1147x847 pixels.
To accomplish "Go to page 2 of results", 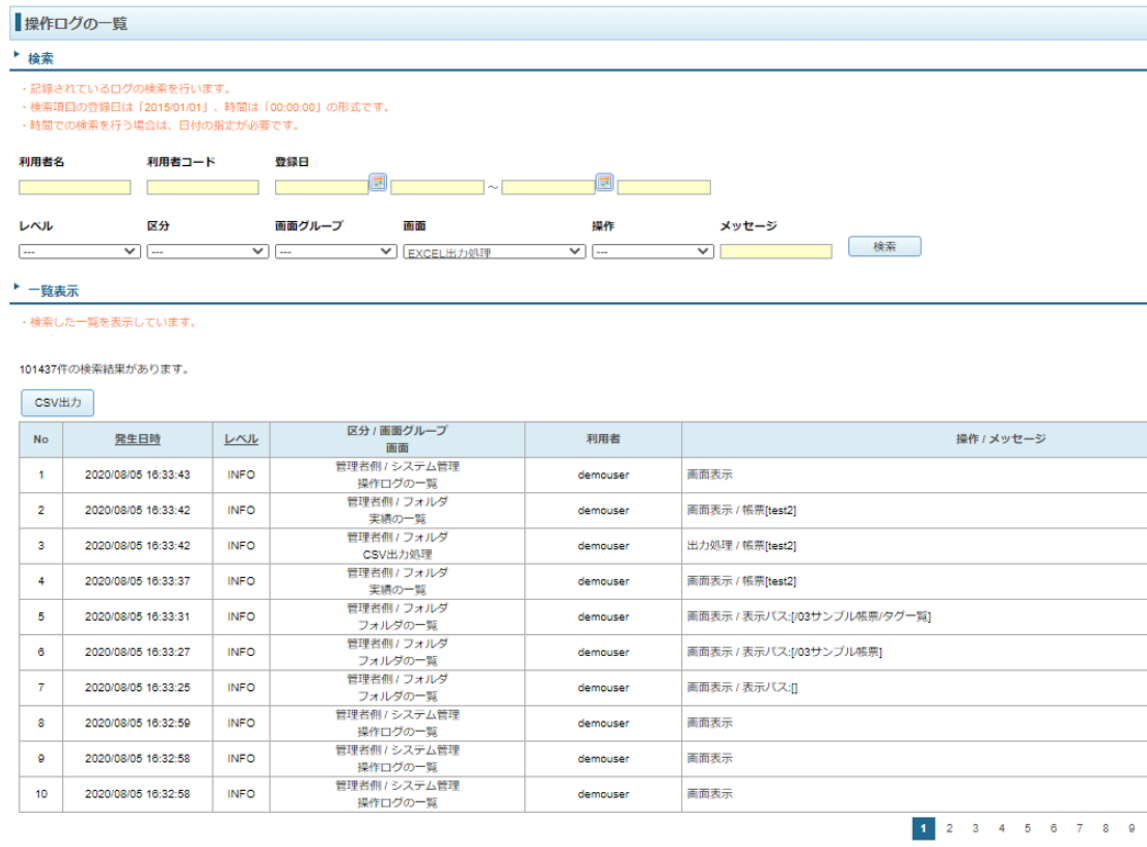I will click(x=949, y=828).
